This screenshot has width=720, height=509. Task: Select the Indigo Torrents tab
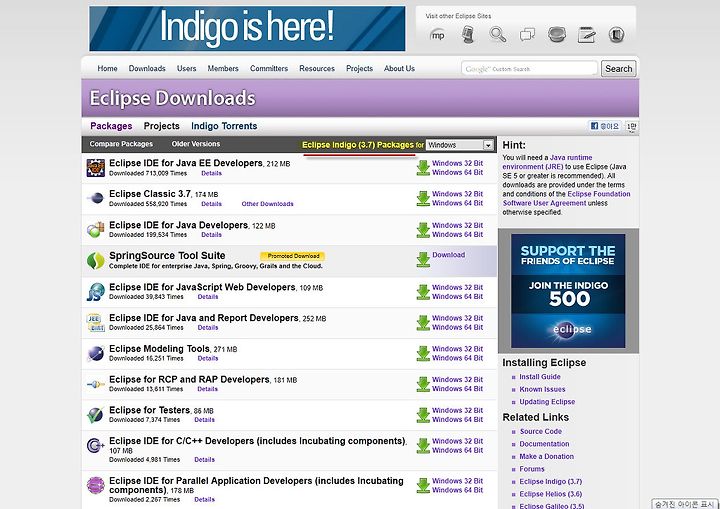224,126
